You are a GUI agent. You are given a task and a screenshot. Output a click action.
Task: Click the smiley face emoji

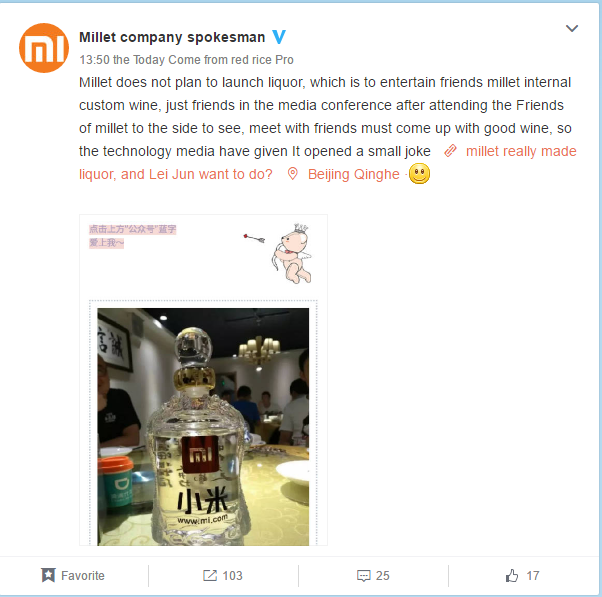(x=419, y=174)
